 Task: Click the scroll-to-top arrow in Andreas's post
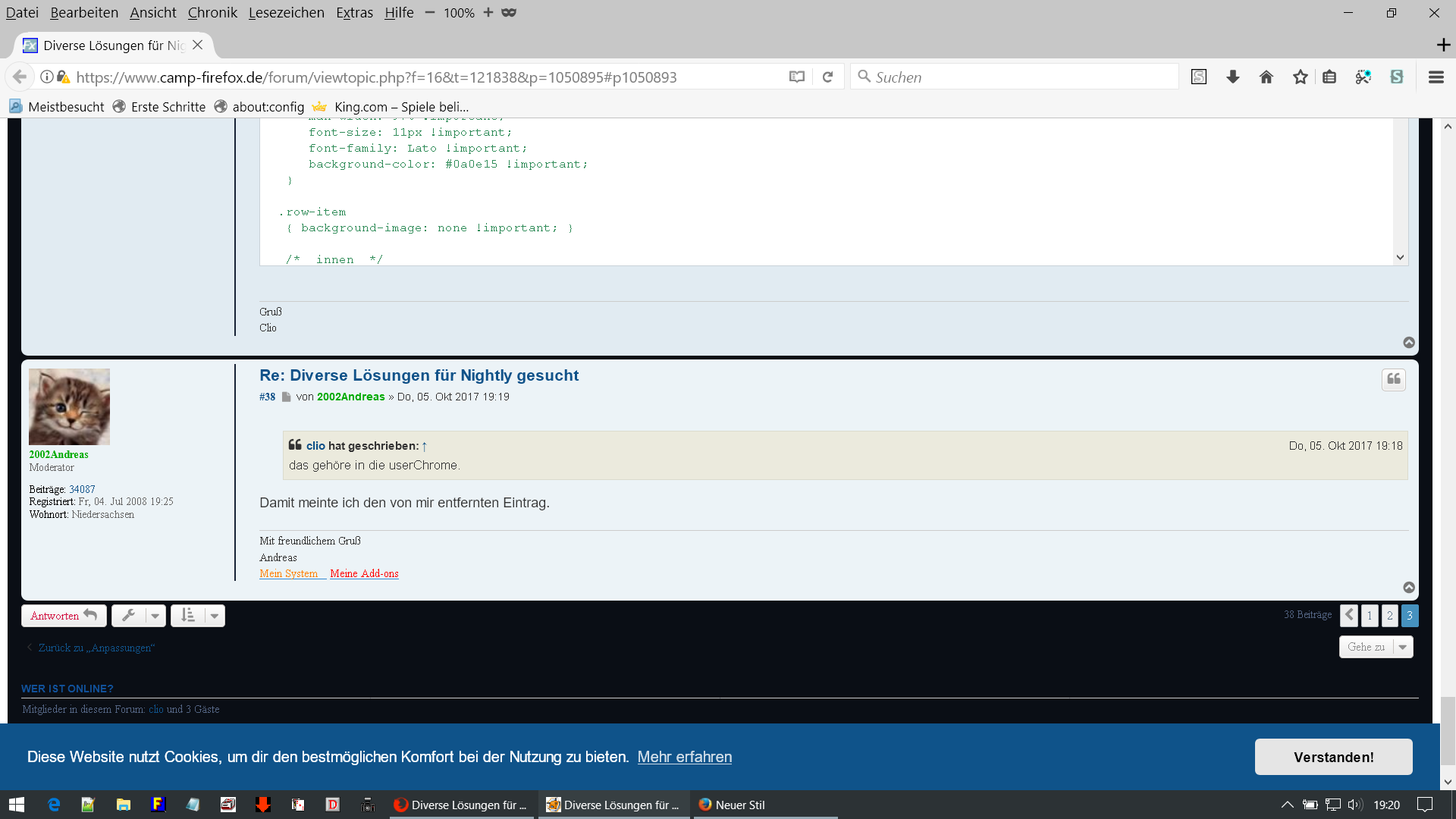[x=1408, y=588]
